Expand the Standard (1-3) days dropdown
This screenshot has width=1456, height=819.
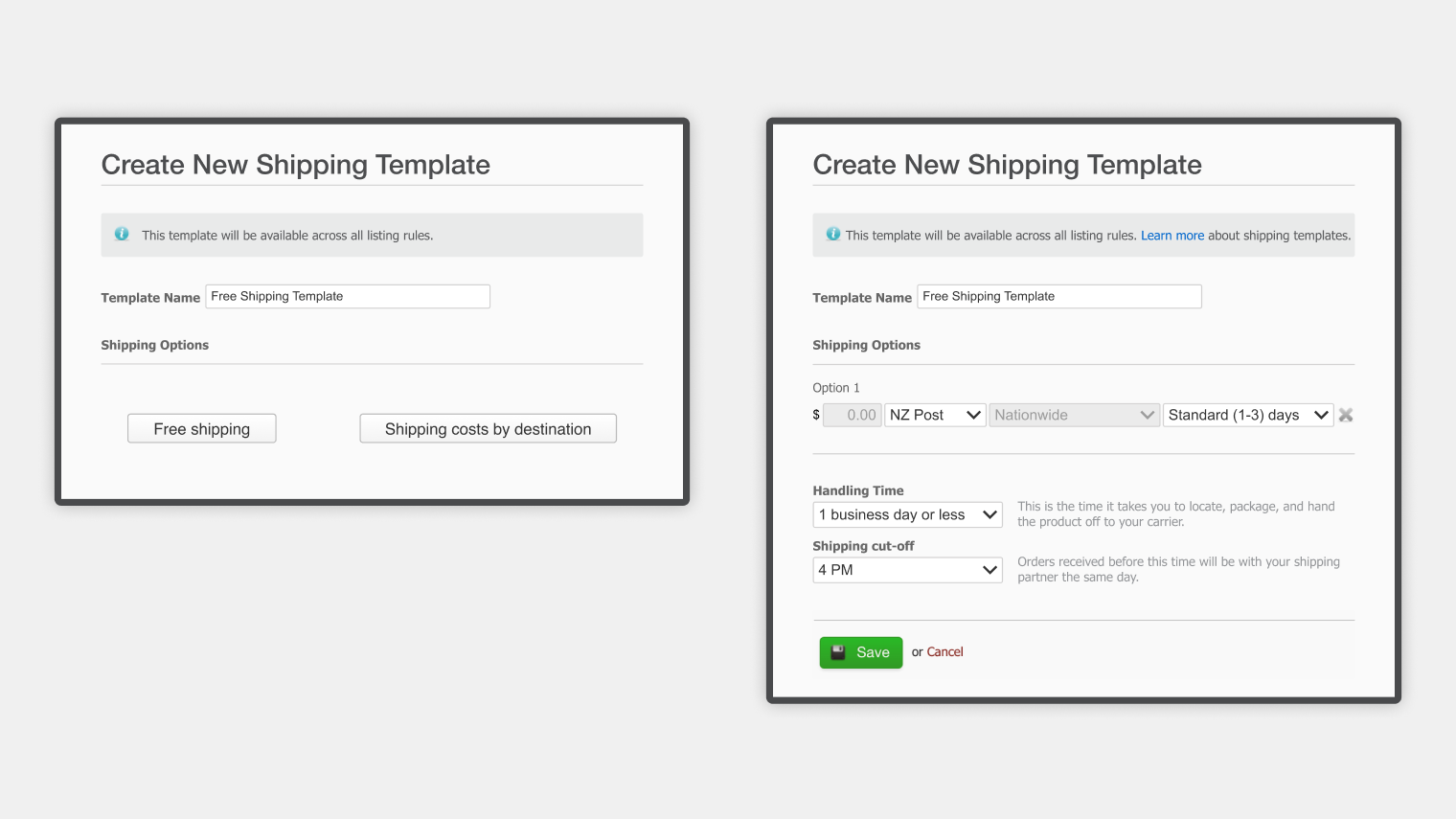click(1248, 415)
